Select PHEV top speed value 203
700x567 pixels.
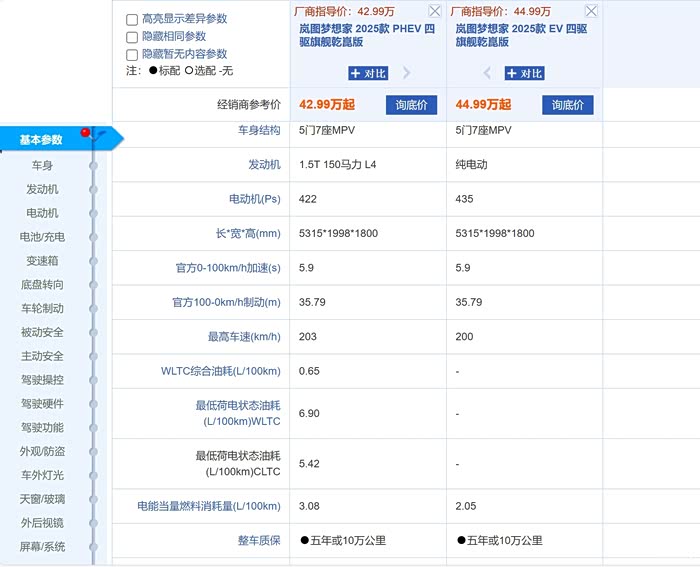pyautogui.click(x=308, y=337)
